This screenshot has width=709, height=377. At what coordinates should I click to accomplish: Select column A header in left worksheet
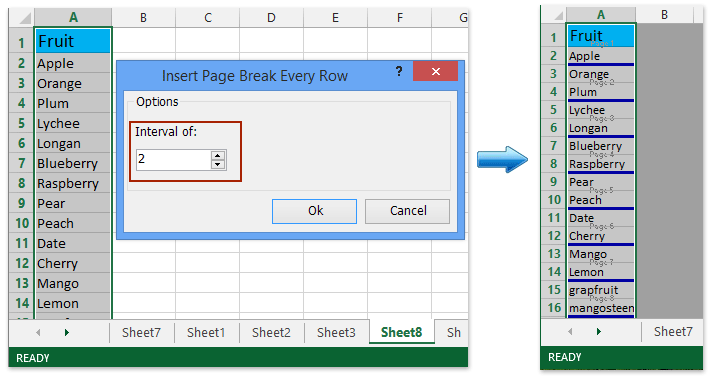(73, 18)
